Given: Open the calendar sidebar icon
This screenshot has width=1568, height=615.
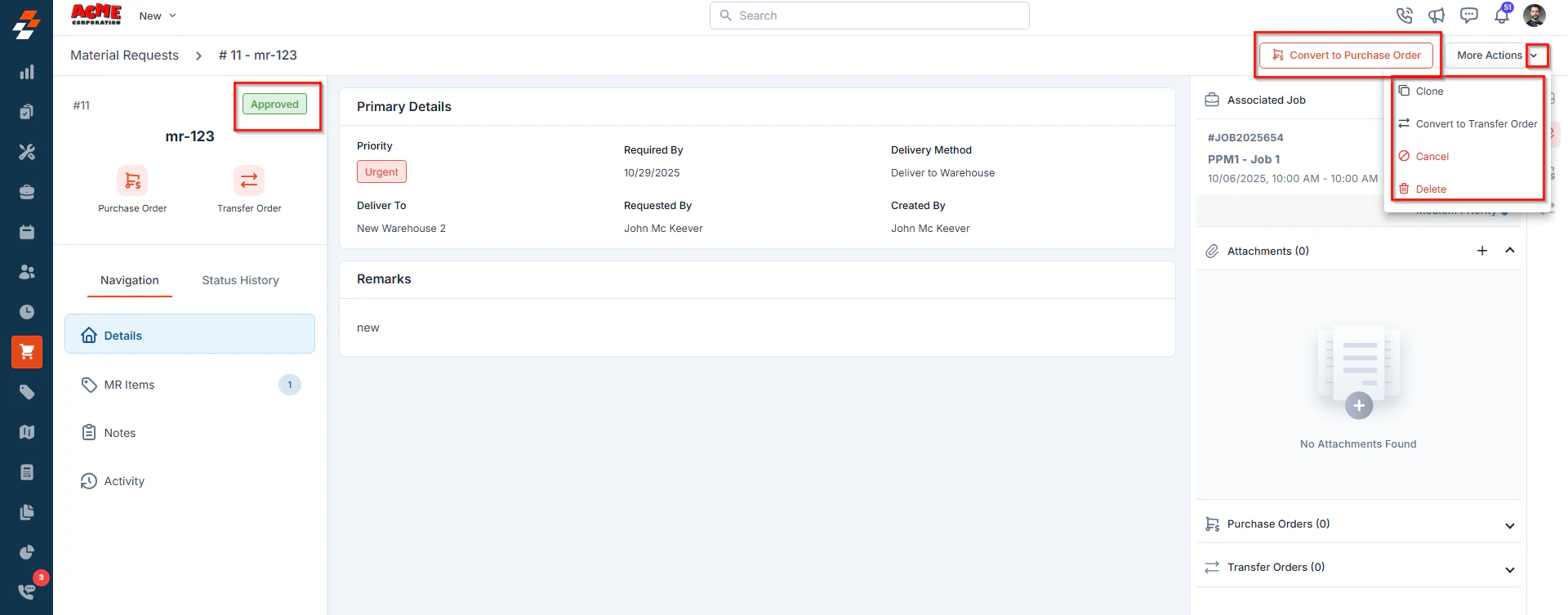Looking at the screenshot, I should (27, 232).
